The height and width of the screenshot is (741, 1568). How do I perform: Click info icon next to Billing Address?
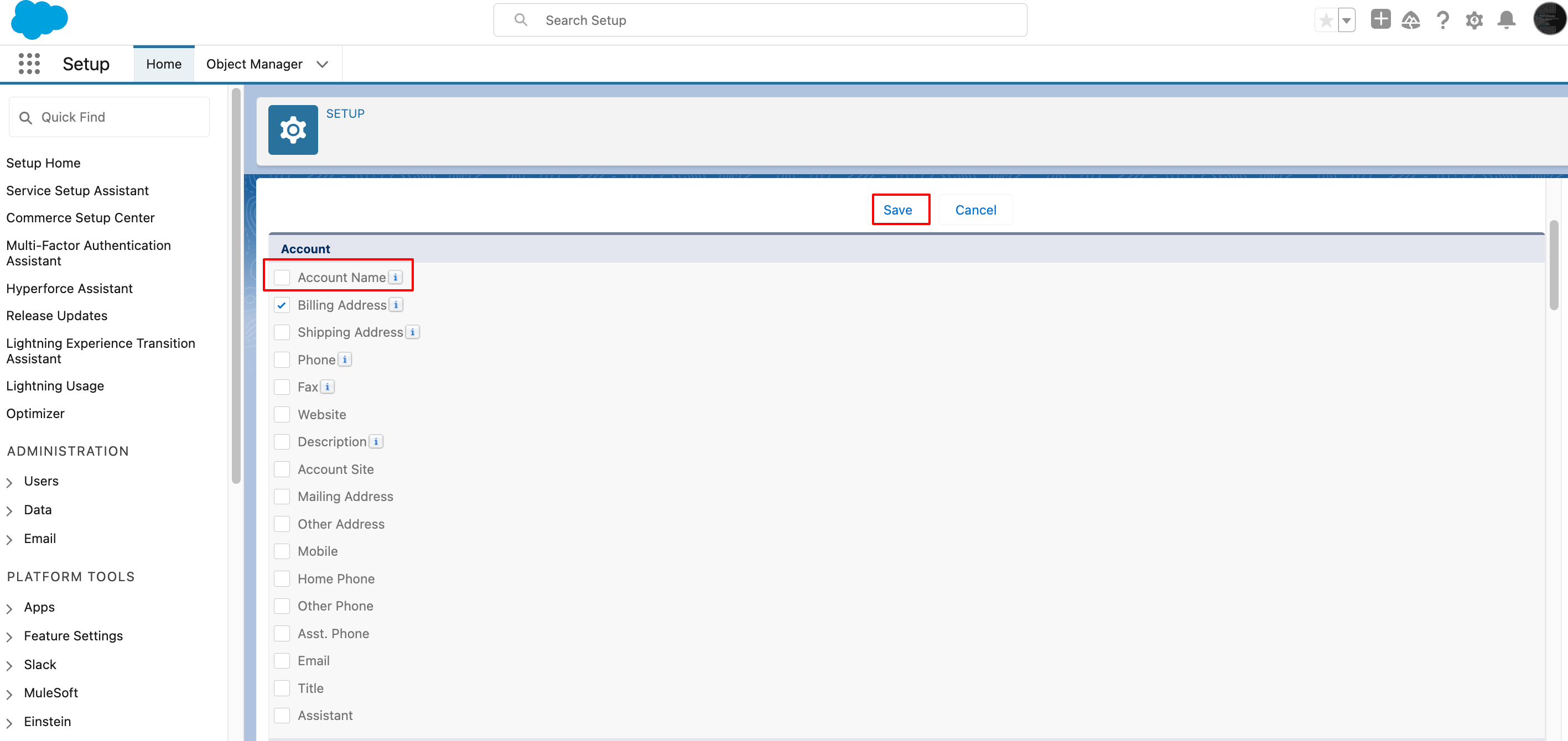(x=396, y=305)
